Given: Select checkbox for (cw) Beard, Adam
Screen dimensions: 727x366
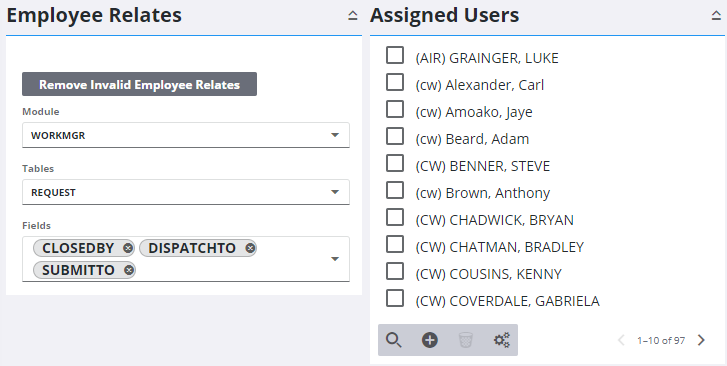Looking at the screenshot, I should (395, 136).
